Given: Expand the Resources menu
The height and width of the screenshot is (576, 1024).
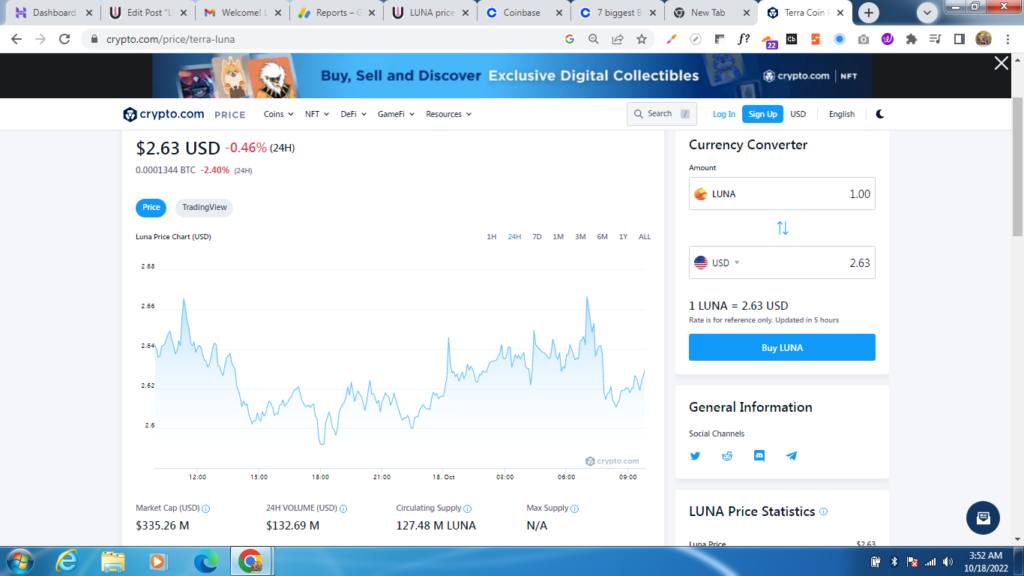Looking at the screenshot, I should (x=449, y=114).
